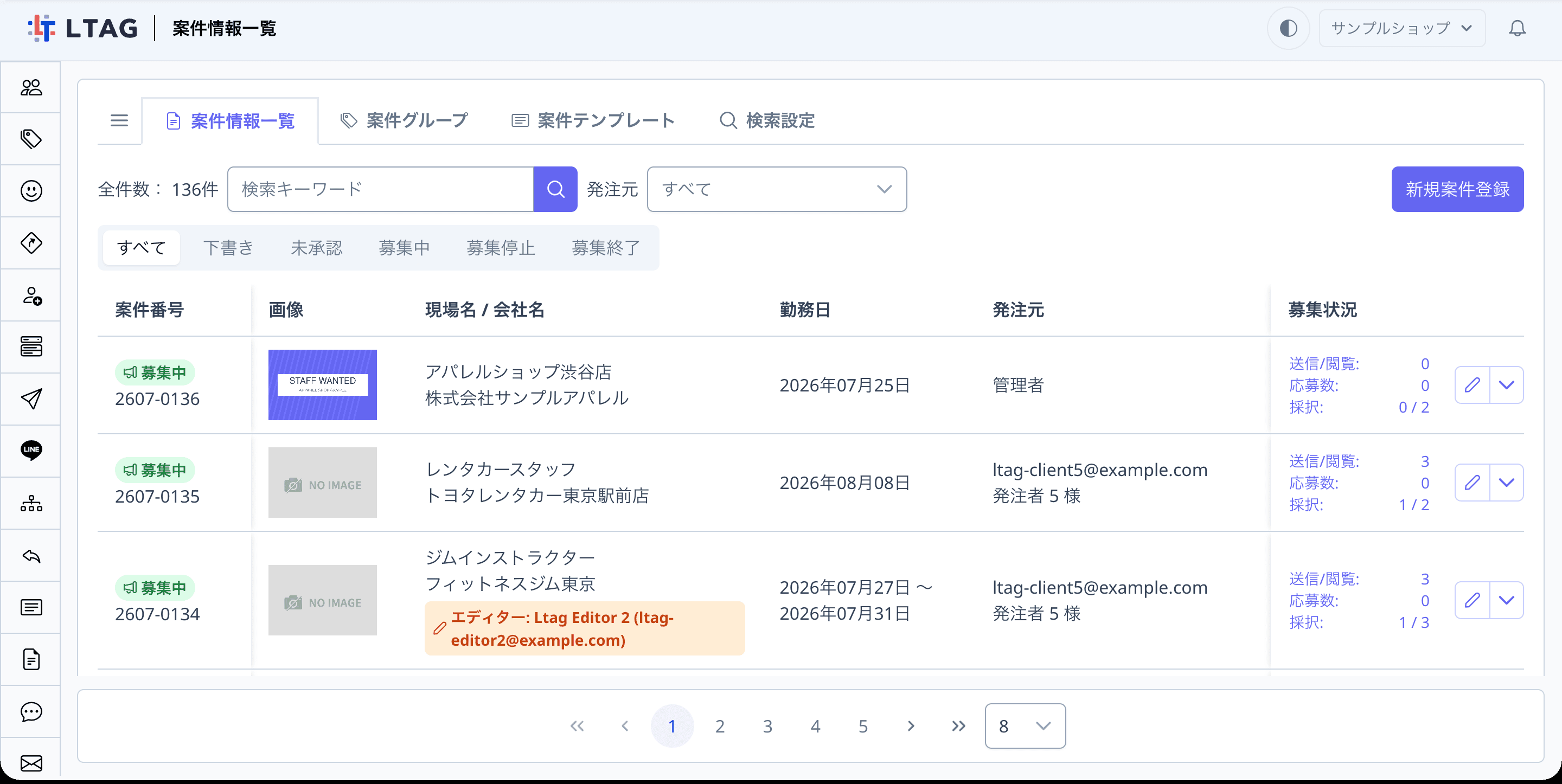Open the page size dropdown showing 8

(1025, 726)
